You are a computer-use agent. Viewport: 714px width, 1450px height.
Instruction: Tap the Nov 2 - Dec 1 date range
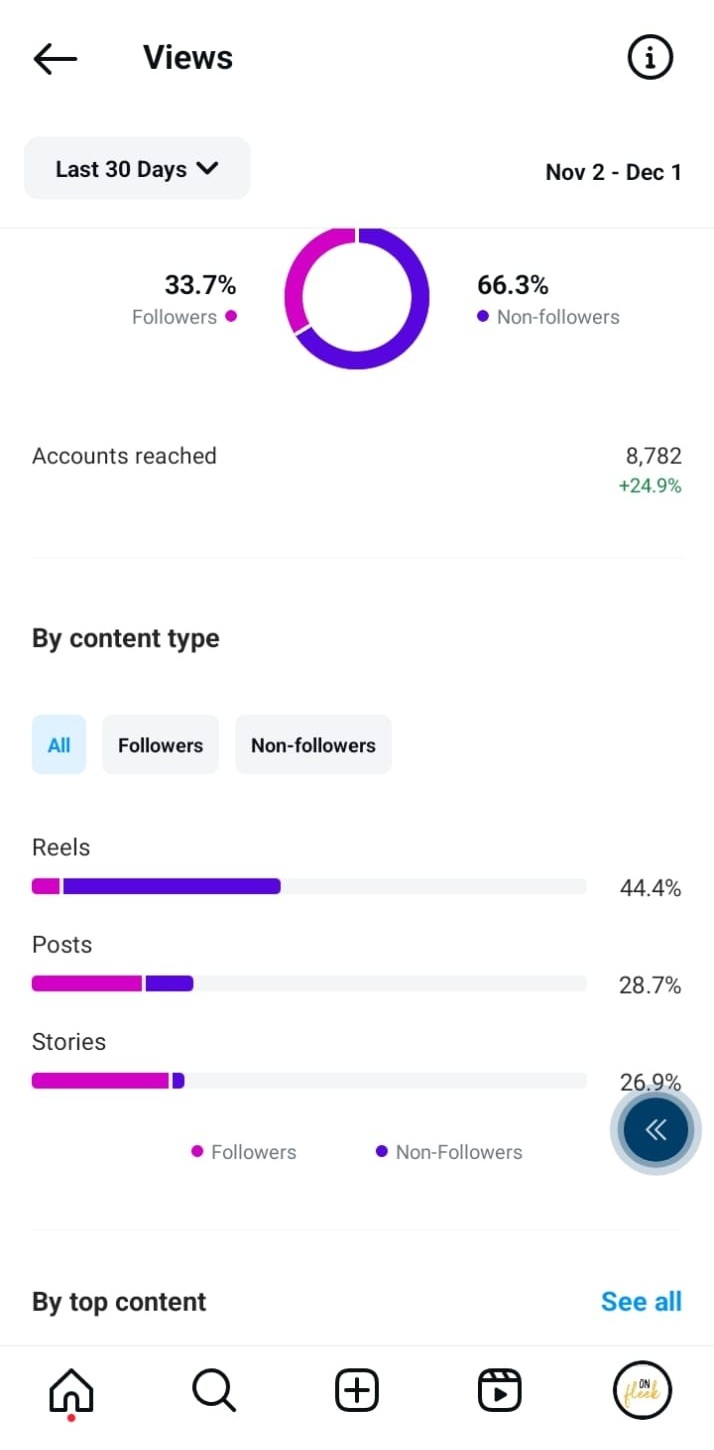coord(613,172)
